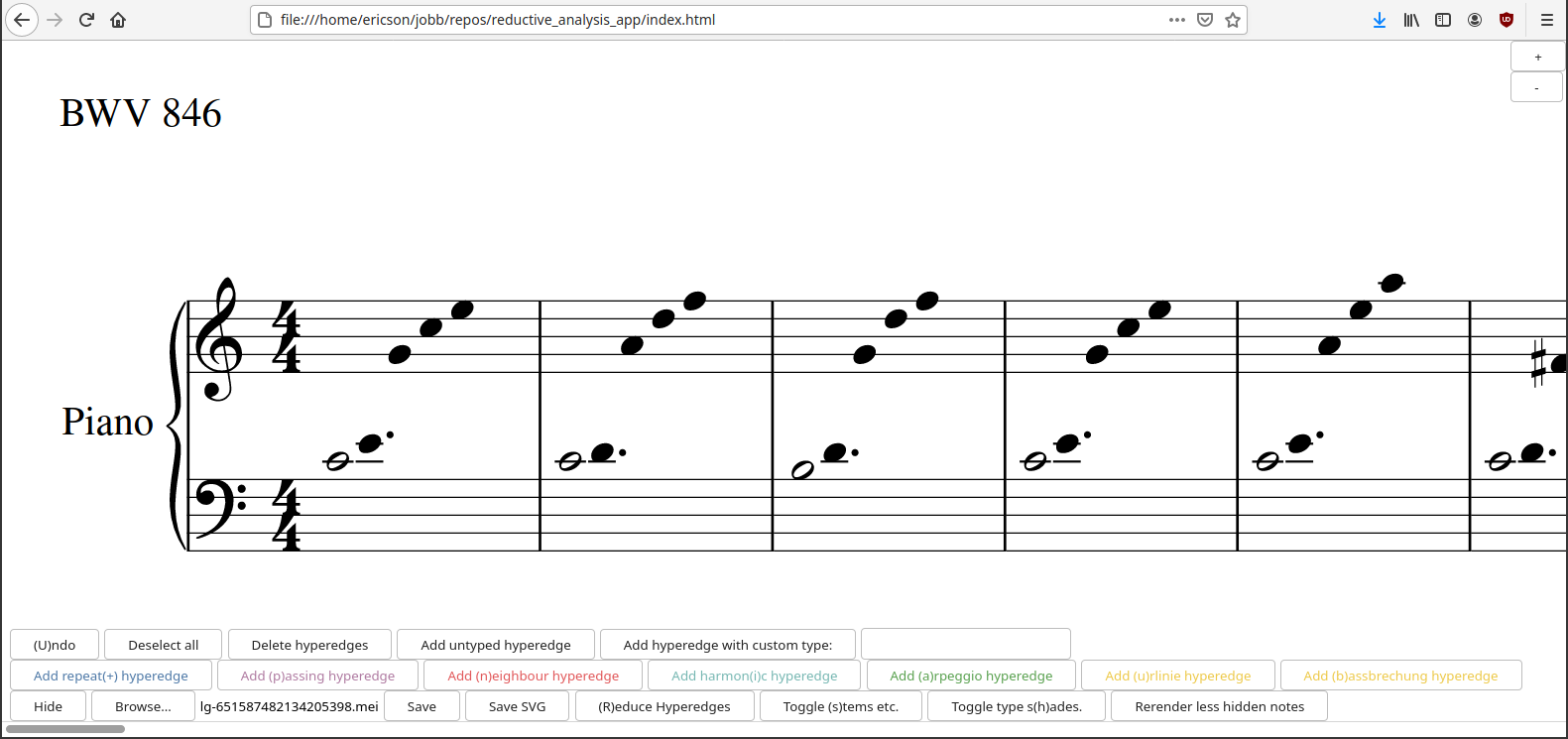Click the Save SVG button

click(517, 706)
